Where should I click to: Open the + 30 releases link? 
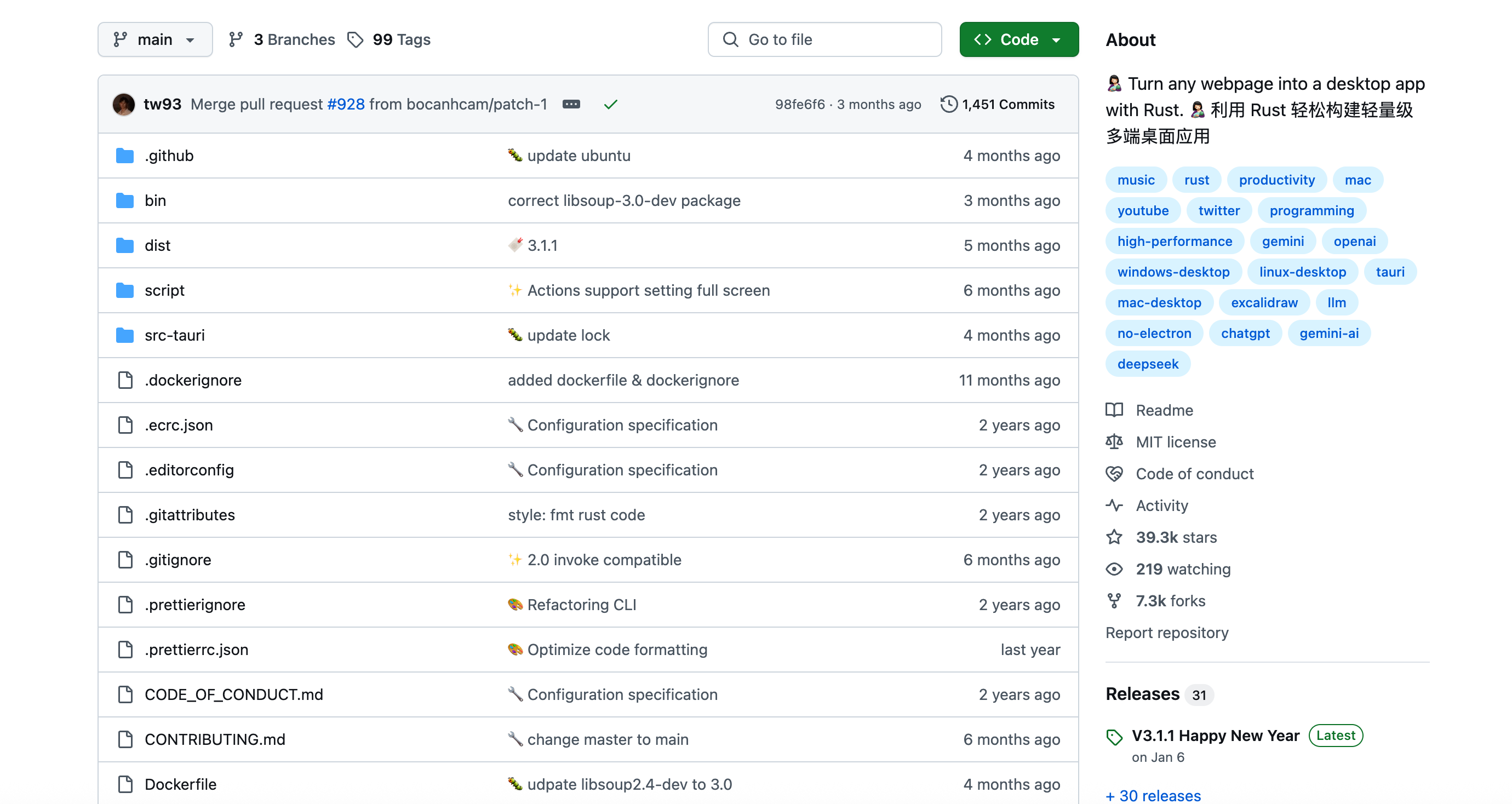click(x=1153, y=795)
